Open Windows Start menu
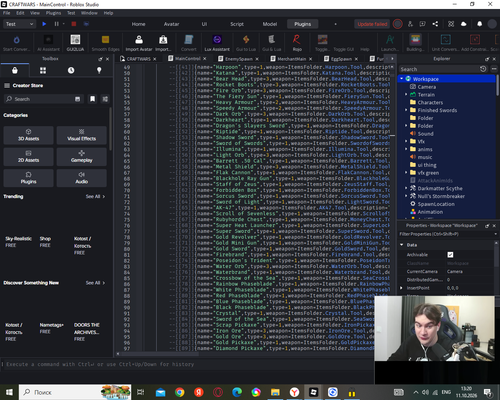Image resolution: width=500 pixels, height=400 pixels. (9, 392)
